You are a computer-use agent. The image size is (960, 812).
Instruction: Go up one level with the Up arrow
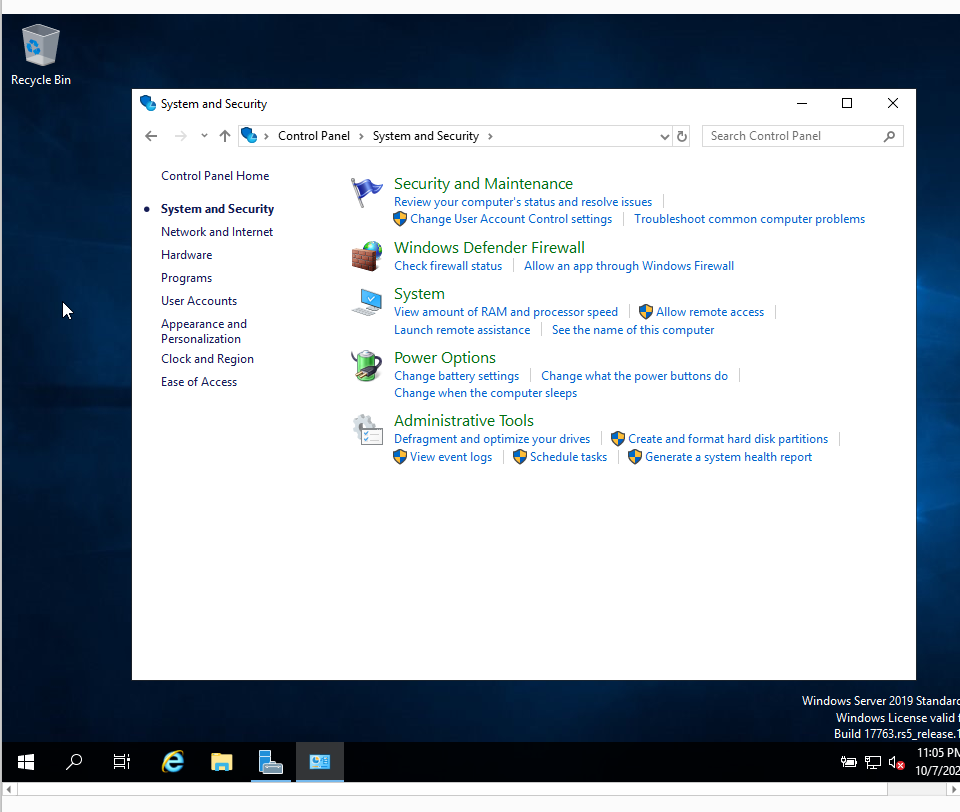click(x=225, y=136)
